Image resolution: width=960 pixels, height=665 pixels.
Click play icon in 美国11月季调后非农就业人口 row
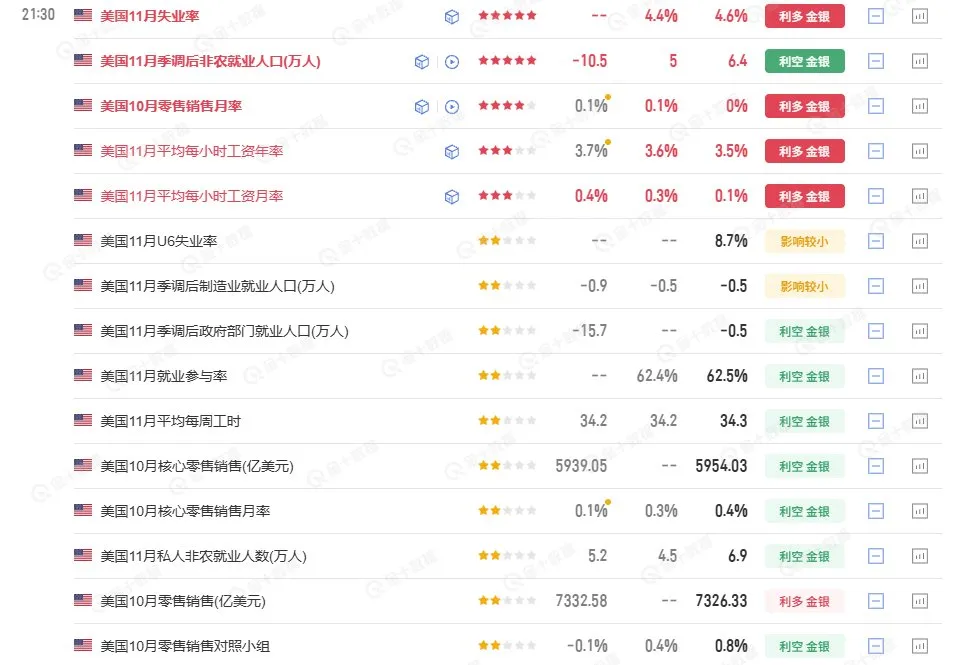[452, 62]
